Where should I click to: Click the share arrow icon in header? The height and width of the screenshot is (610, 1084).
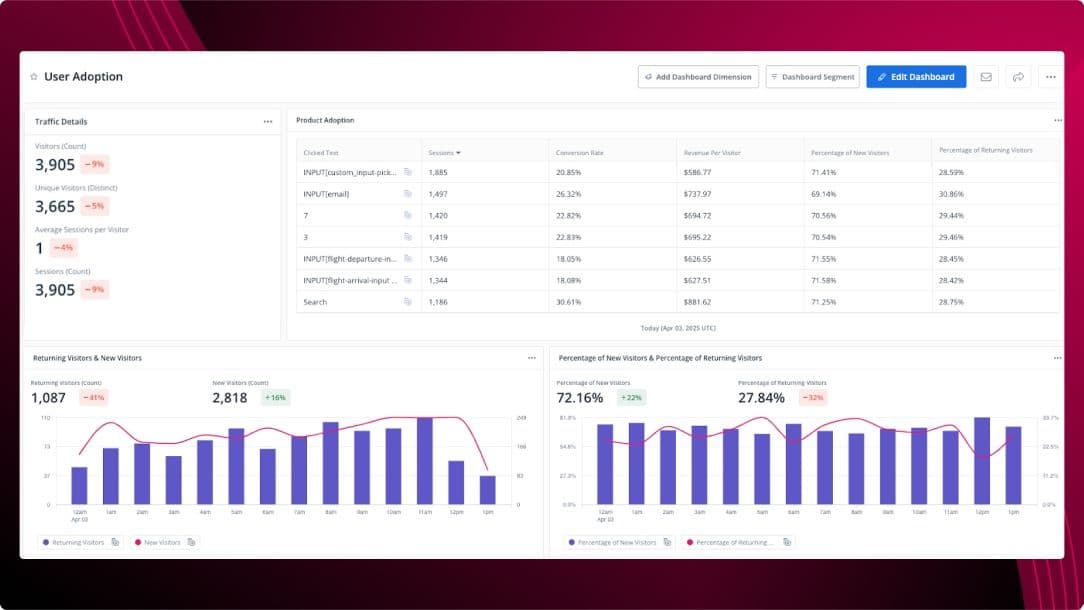[1018, 77]
